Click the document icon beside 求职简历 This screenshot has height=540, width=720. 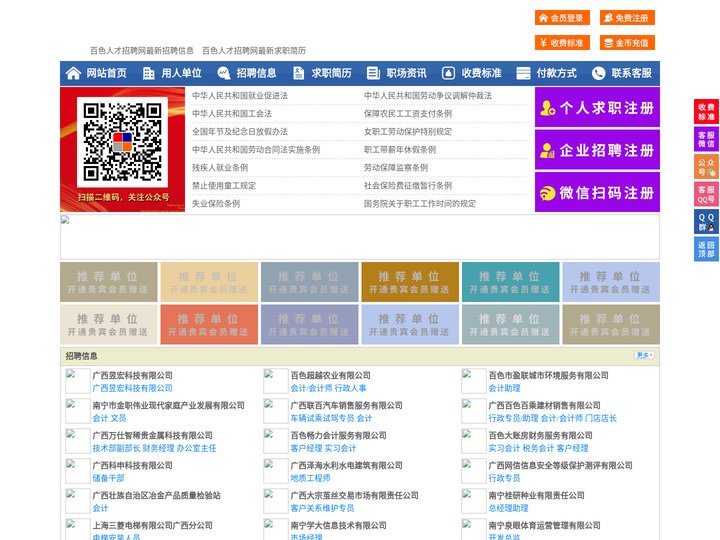[298, 73]
